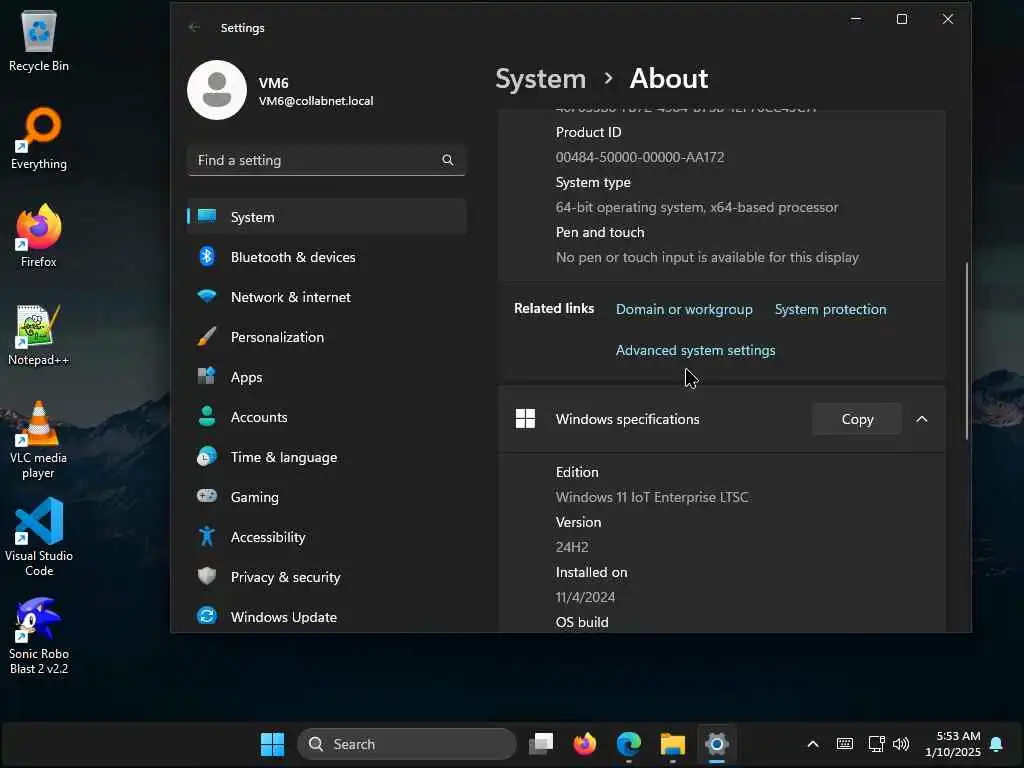
Task: Launch Sonic Robo Blast 2 shortcut
Action: tap(39, 635)
